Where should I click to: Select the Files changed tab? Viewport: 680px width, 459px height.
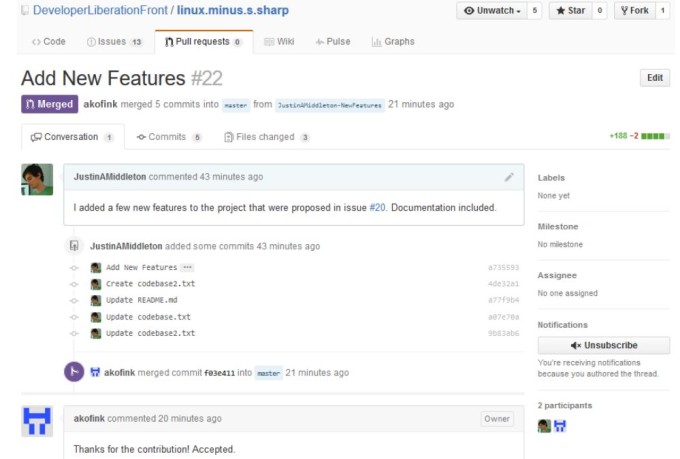[x=267, y=137]
